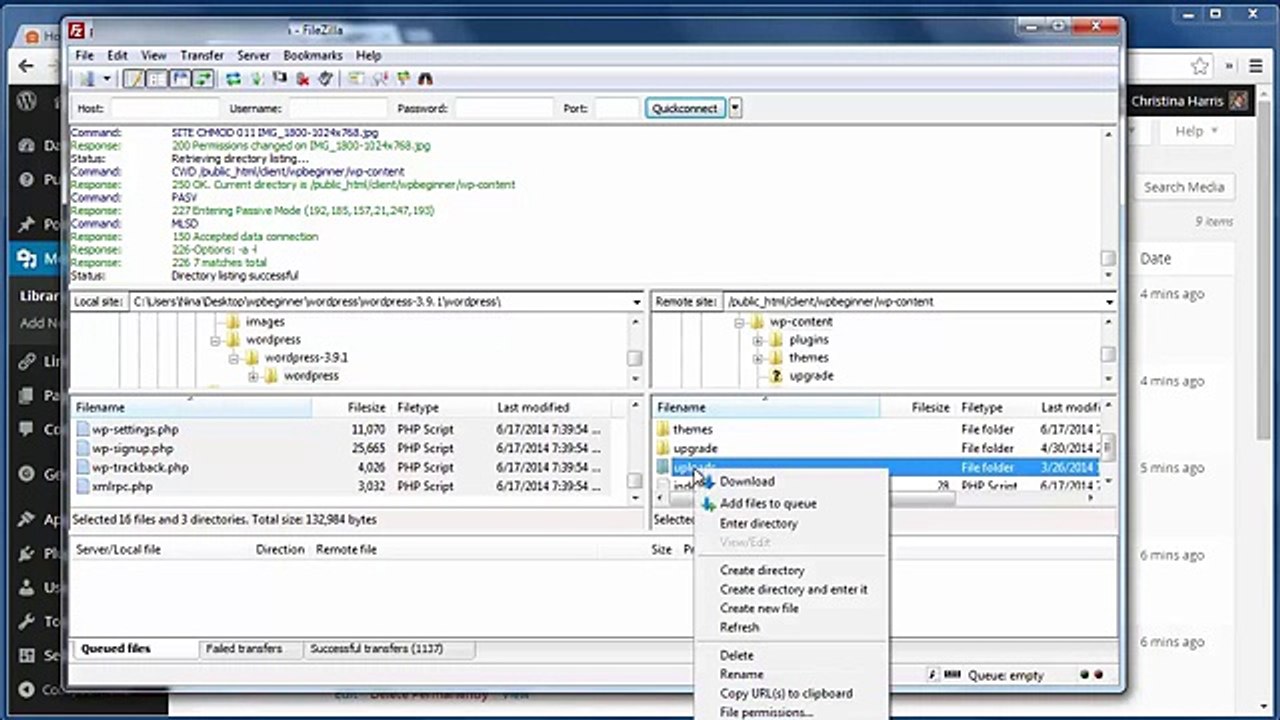Open the Bookmarks menu
Image resolution: width=1280 pixels, height=720 pixels.
pyautogui.click(x=313, y=56)
